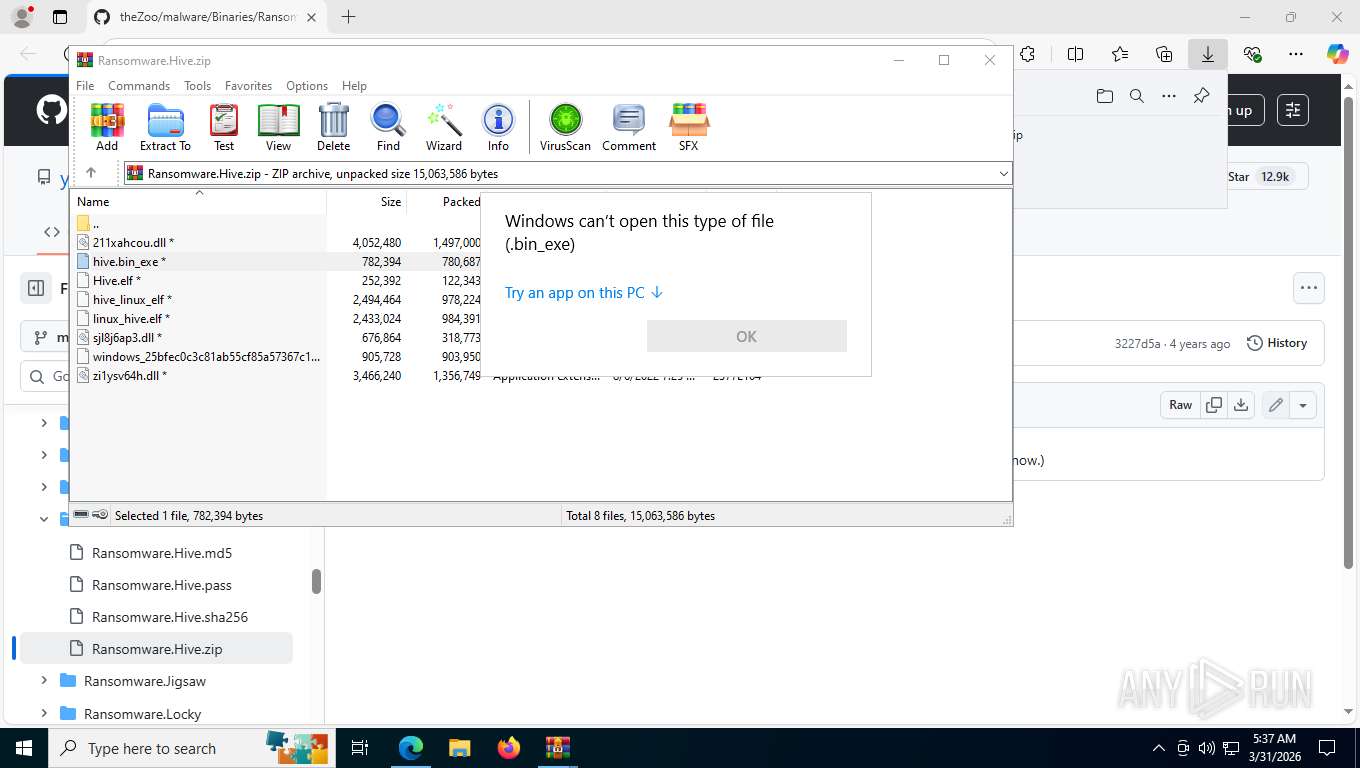This screenshot has height=768, width=1360.
Task: Select zi1ysv64h.dll file
Action: (122, 375)
